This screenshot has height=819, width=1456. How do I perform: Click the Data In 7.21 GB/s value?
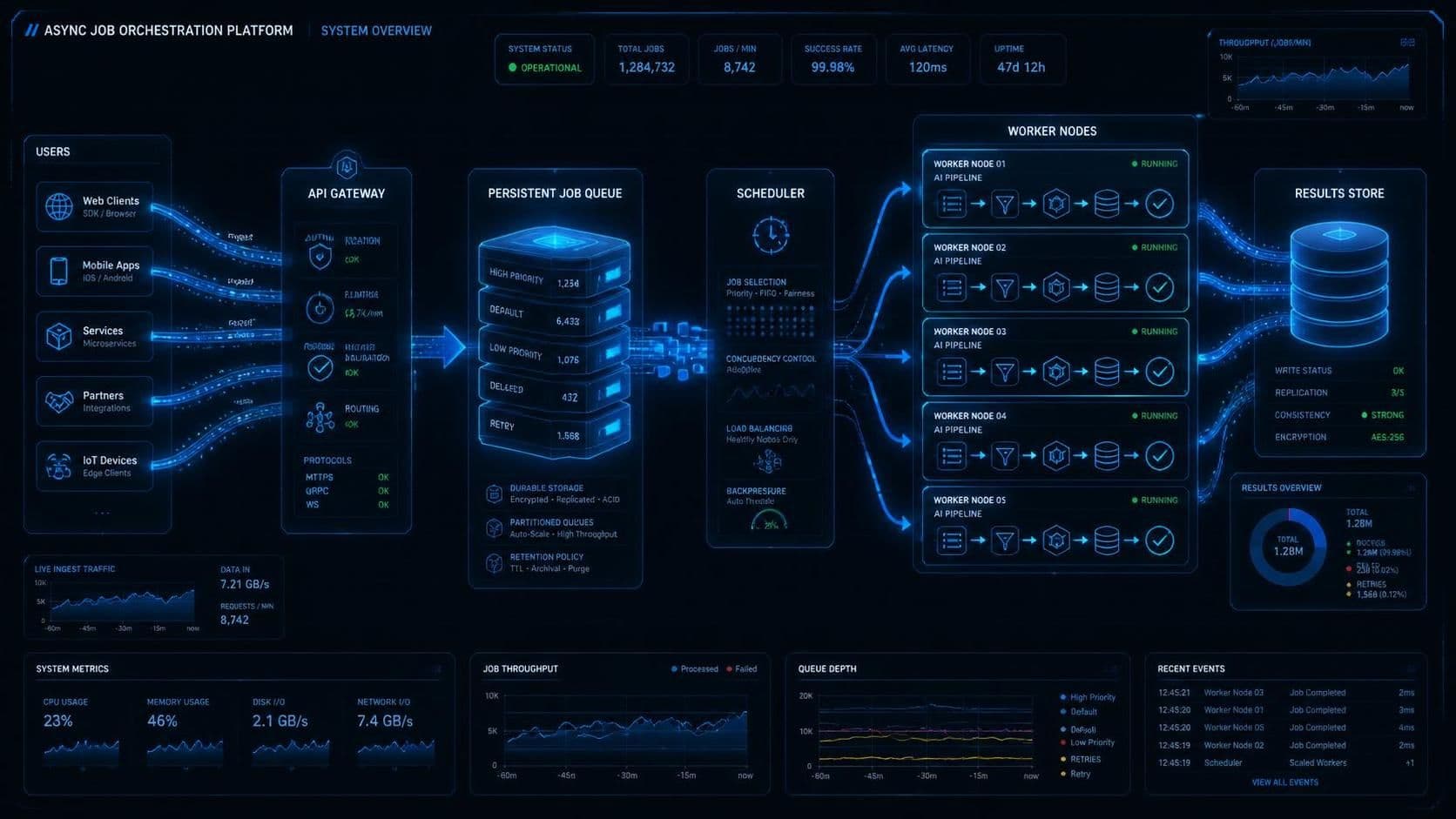(x=245, y=584)
